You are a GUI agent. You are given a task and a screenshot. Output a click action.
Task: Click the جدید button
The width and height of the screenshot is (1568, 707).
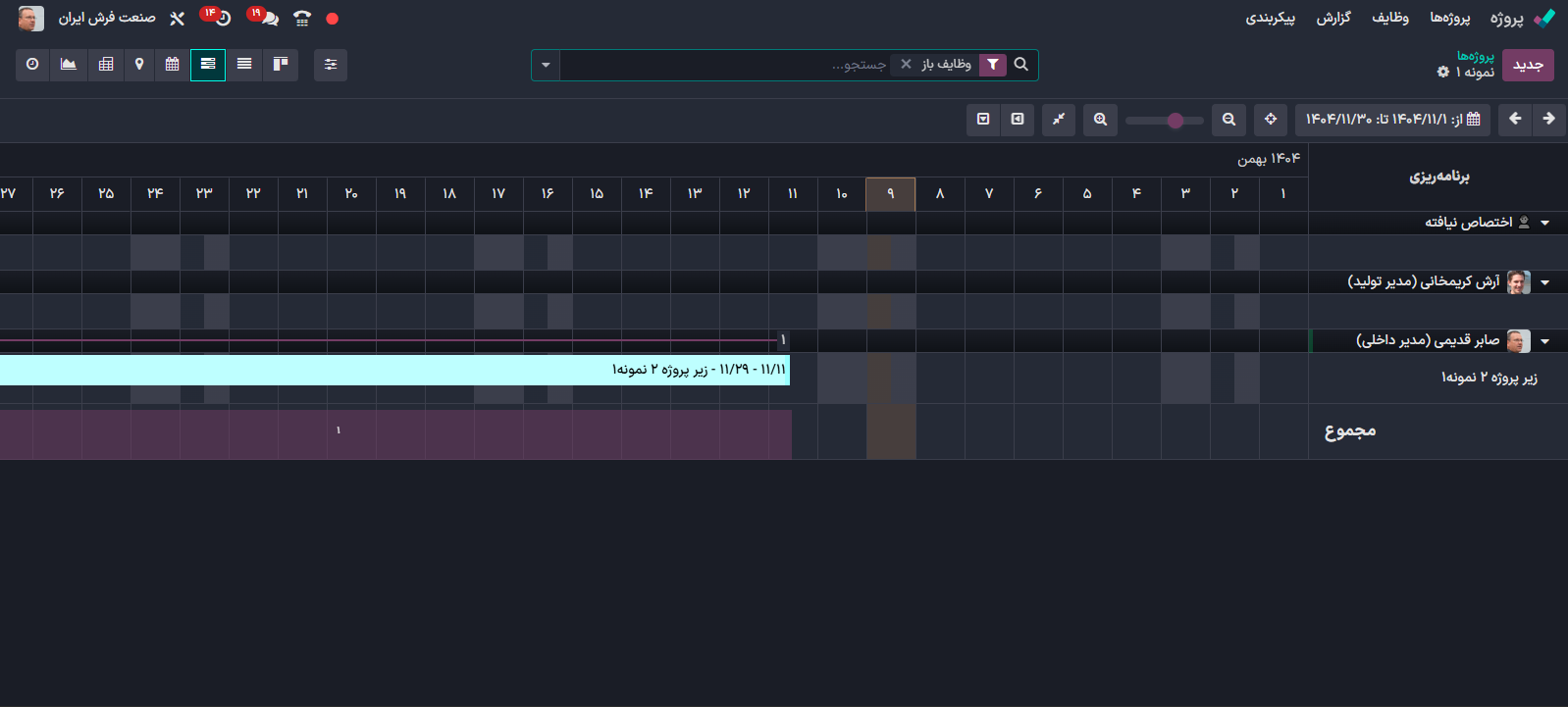[1527, 66]
